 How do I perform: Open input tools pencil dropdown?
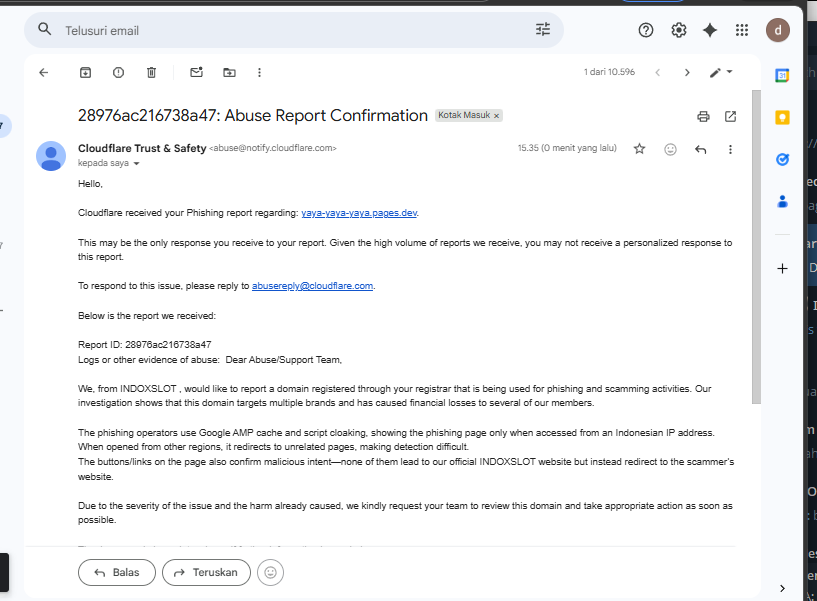(x=721, y=72)
